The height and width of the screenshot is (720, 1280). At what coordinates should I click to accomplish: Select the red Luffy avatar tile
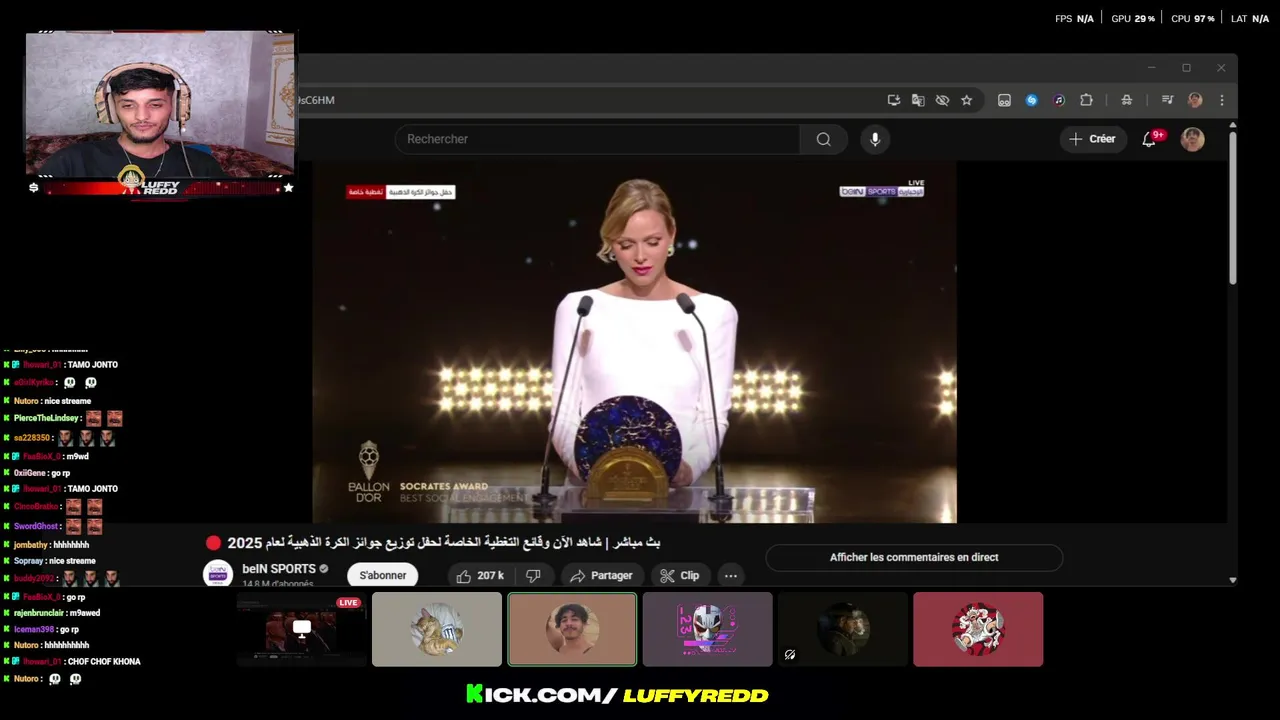978,629
